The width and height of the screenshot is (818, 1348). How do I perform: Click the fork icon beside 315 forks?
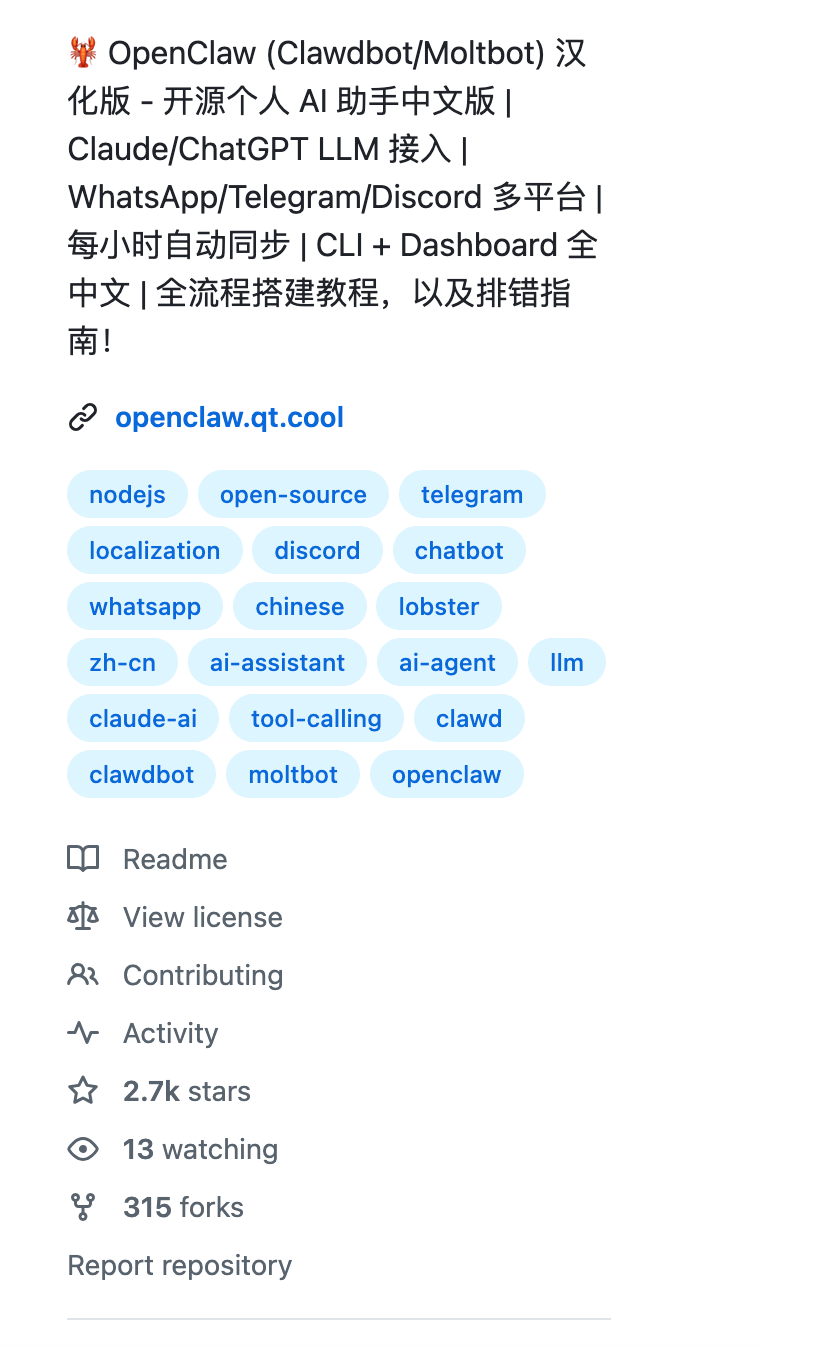(84, 1207)
